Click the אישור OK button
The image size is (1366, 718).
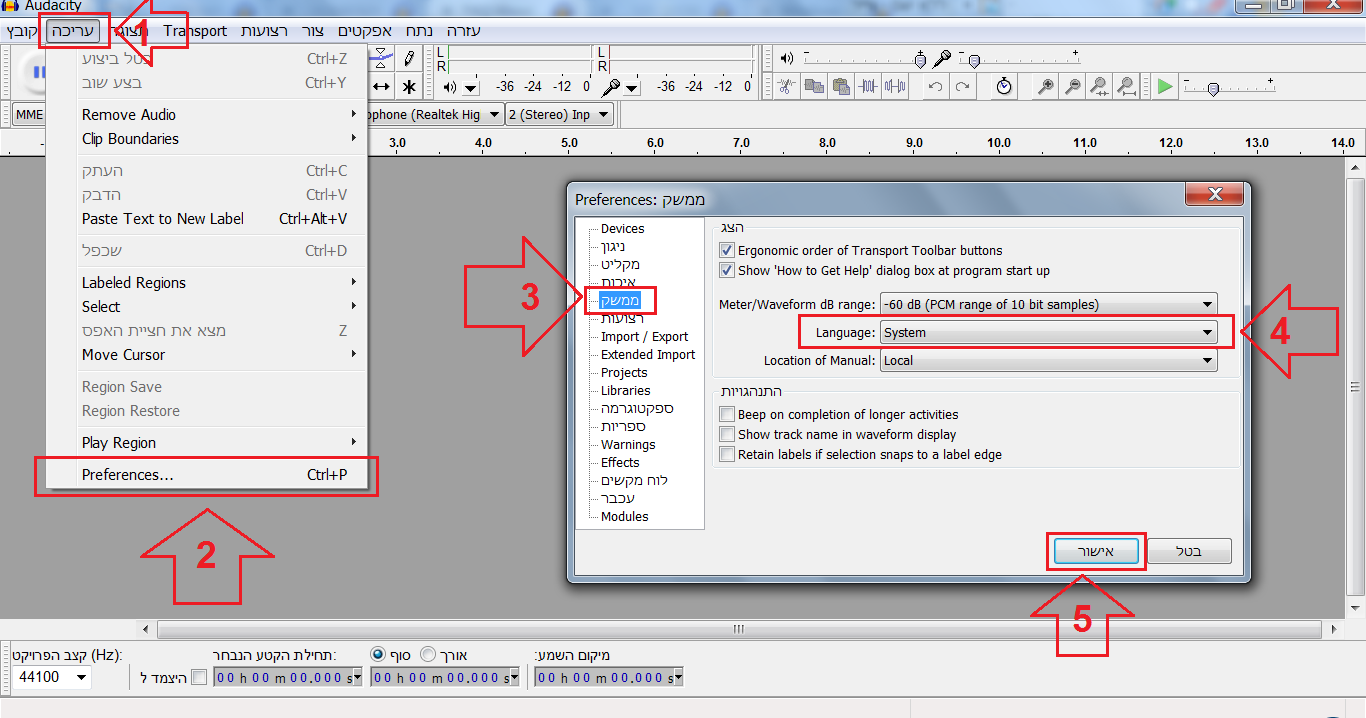click(1095, 551)
